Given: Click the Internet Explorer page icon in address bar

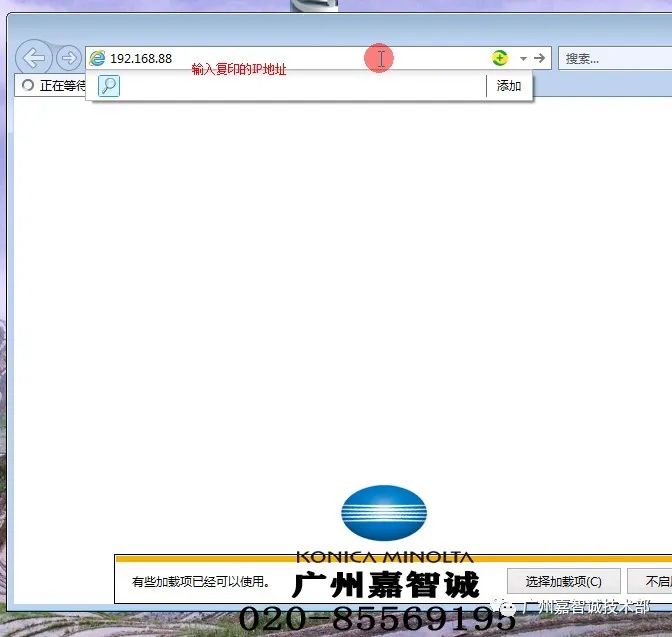Looking at the screenshot, I should pyautogui.click(x=97, y=58).
